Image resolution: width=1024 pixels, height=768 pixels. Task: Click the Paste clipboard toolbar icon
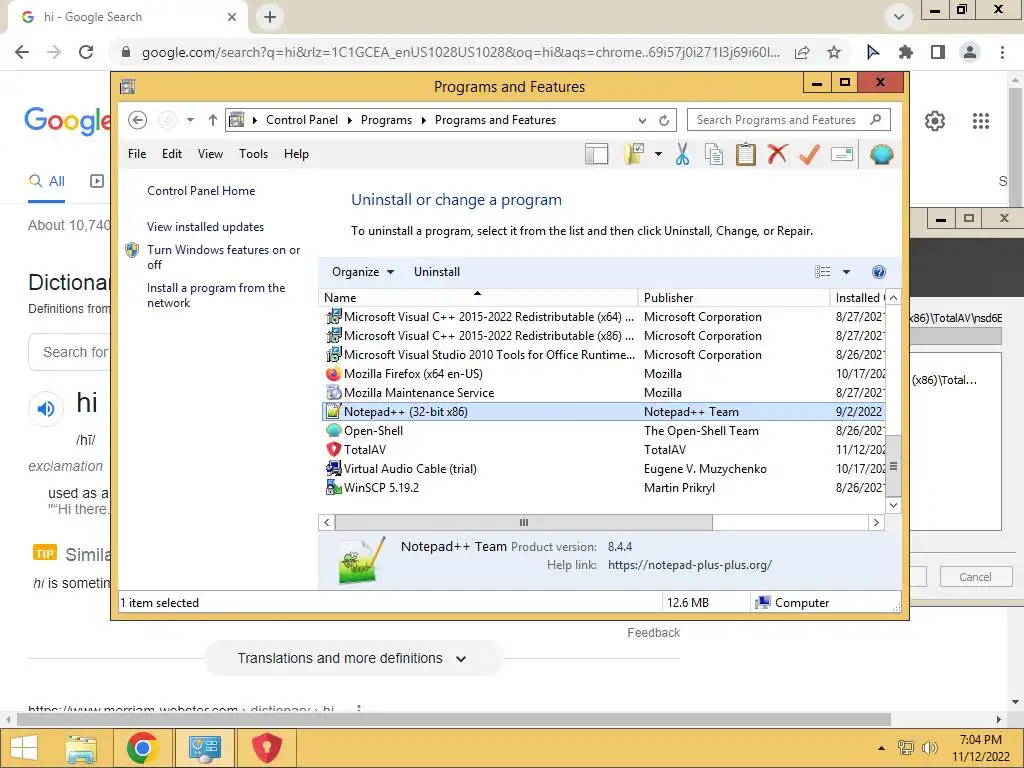click(745, 154)
